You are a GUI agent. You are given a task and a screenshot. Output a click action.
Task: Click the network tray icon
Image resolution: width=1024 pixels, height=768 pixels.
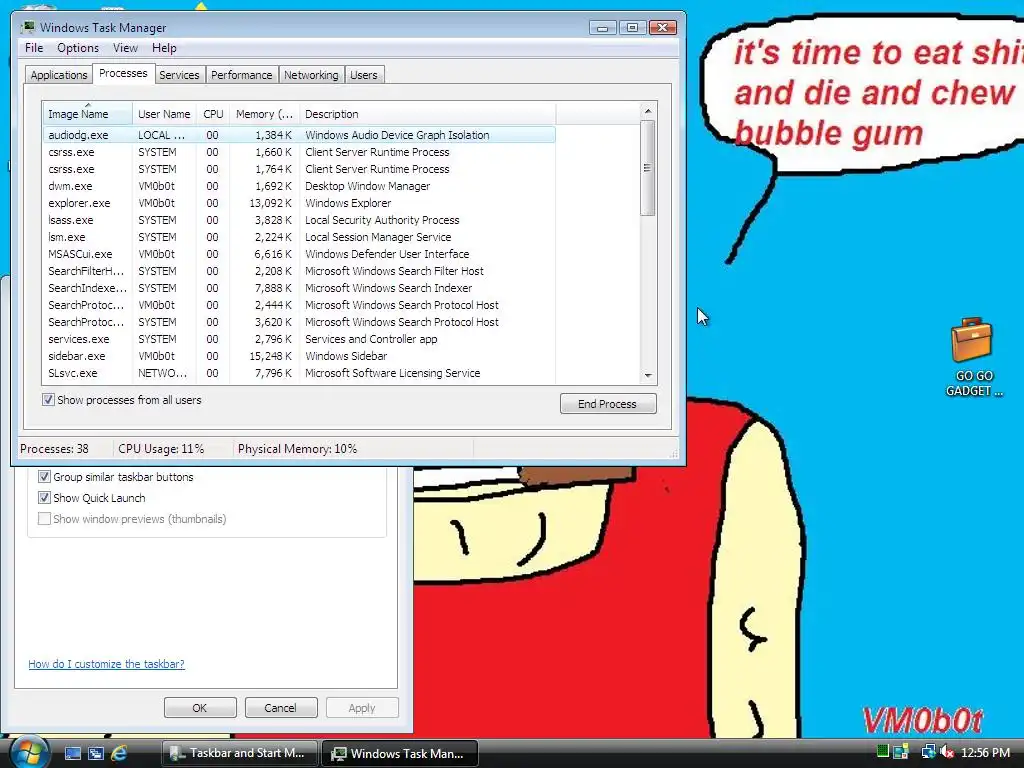[x=927, y=752]
